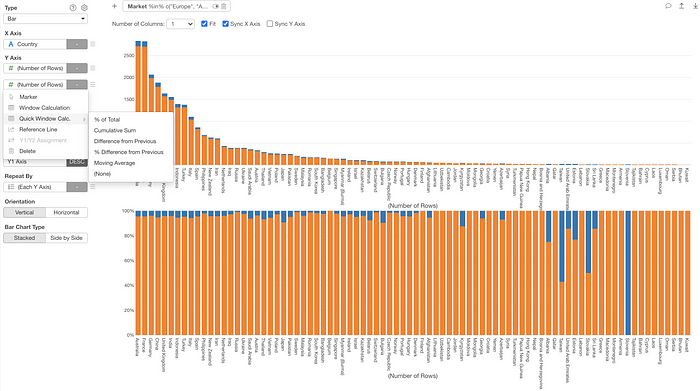Add a new filter with plus icon
The width and height of the screenshot is (700, 391).
click(x=115, y=6)
